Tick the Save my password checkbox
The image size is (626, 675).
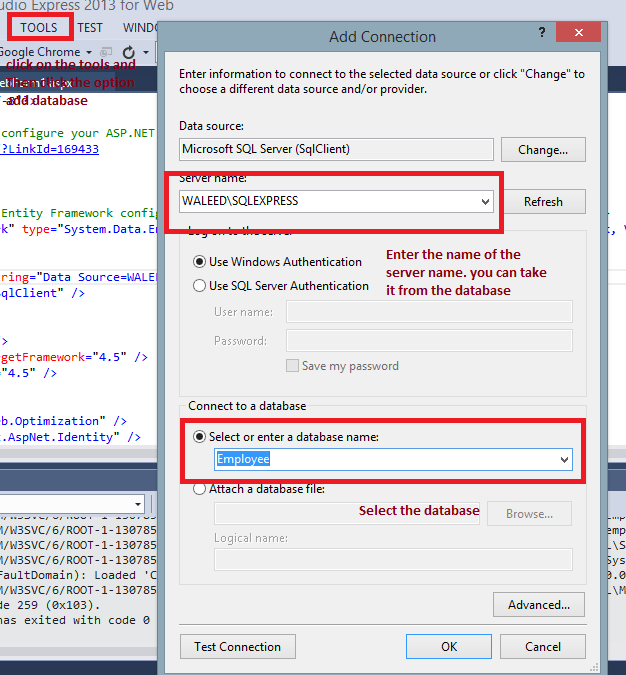(293, 366)
